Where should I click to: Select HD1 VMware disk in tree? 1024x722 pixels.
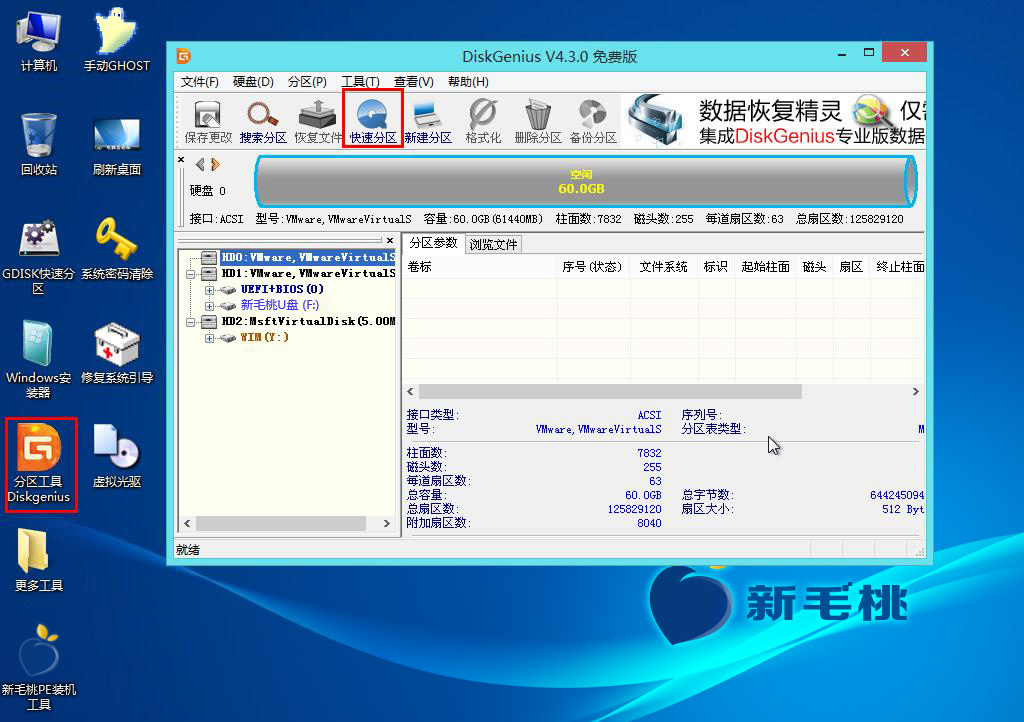pos(308,274)
